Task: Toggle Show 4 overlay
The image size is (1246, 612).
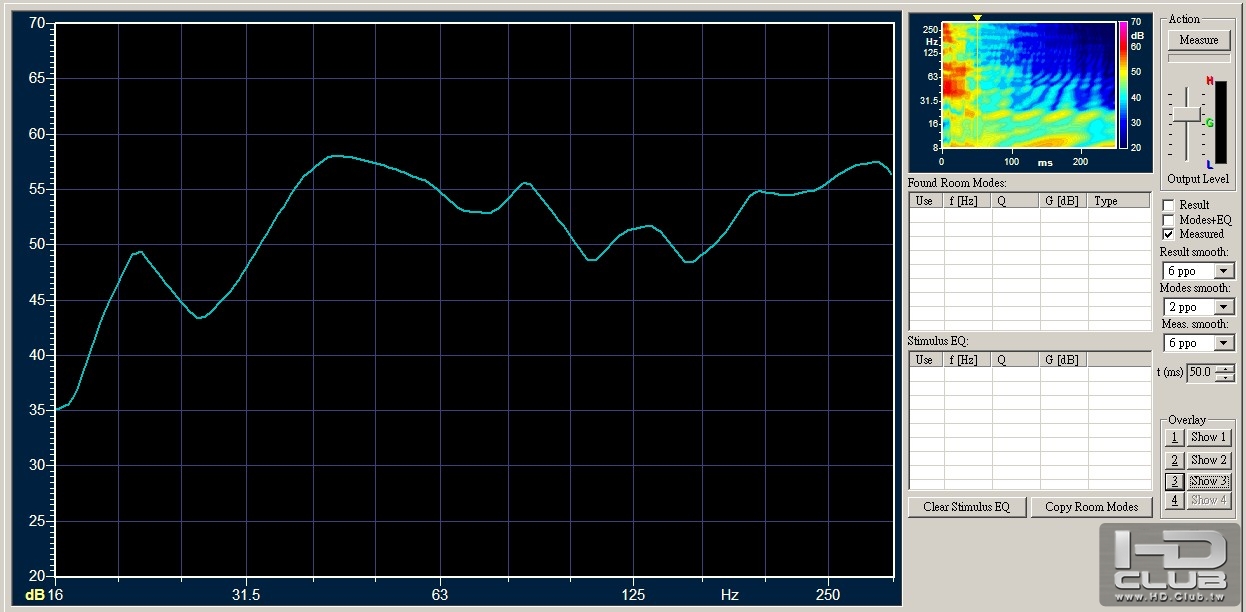Action: click(x=1208, y=500)
